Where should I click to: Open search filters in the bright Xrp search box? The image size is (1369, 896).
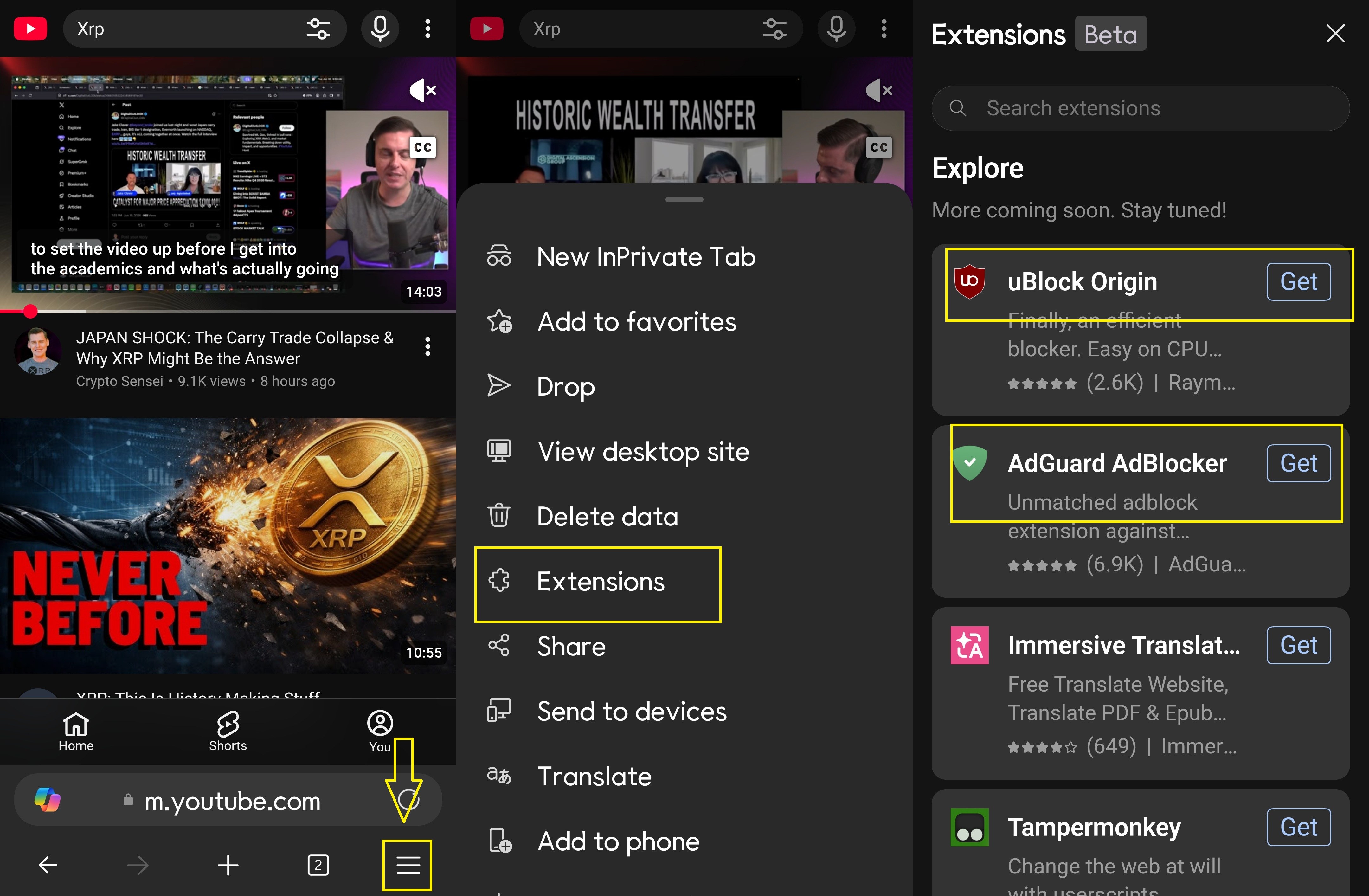coord(318,29)
